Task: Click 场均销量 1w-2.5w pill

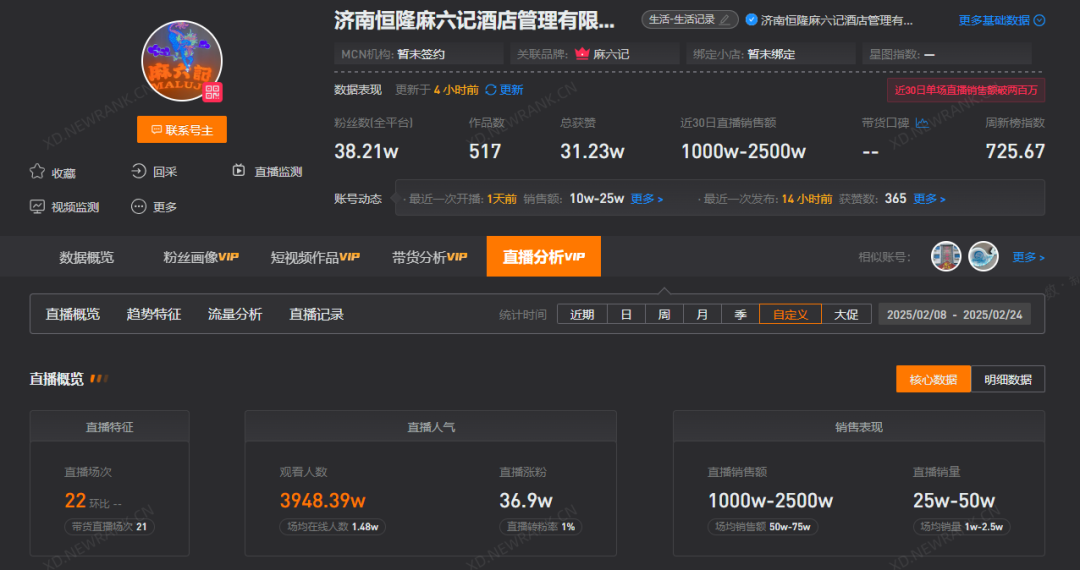Action: [962, 527]
